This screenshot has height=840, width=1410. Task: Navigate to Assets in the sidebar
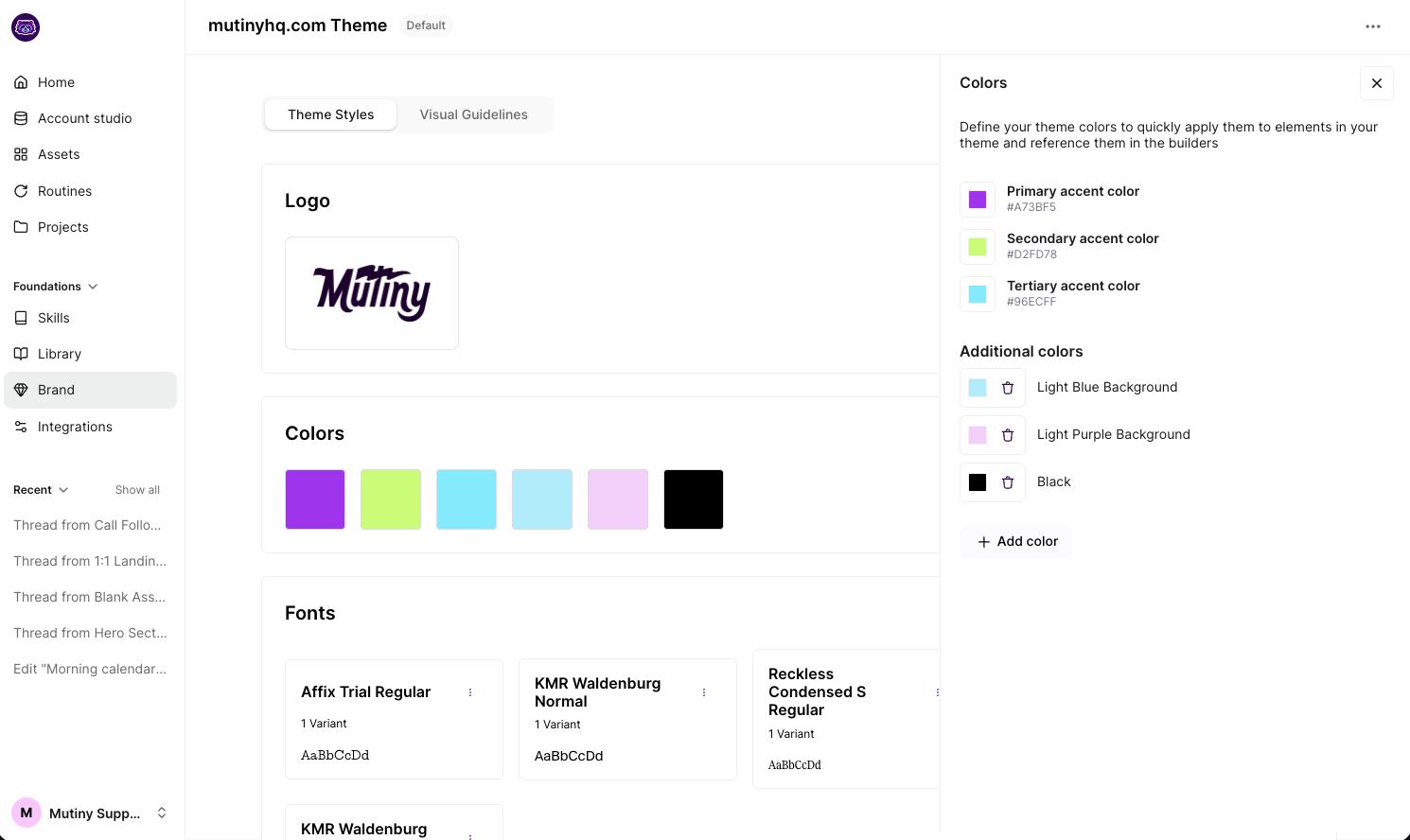[91, 154]
